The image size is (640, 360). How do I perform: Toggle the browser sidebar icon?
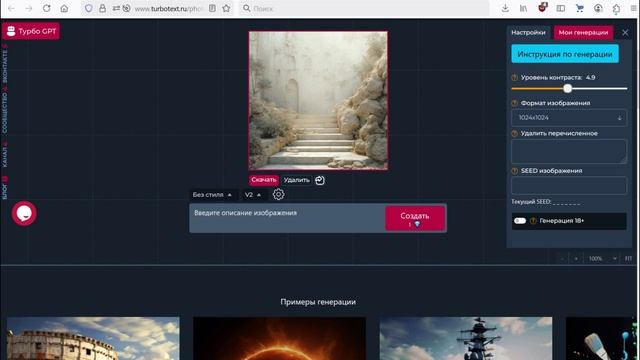561,8
